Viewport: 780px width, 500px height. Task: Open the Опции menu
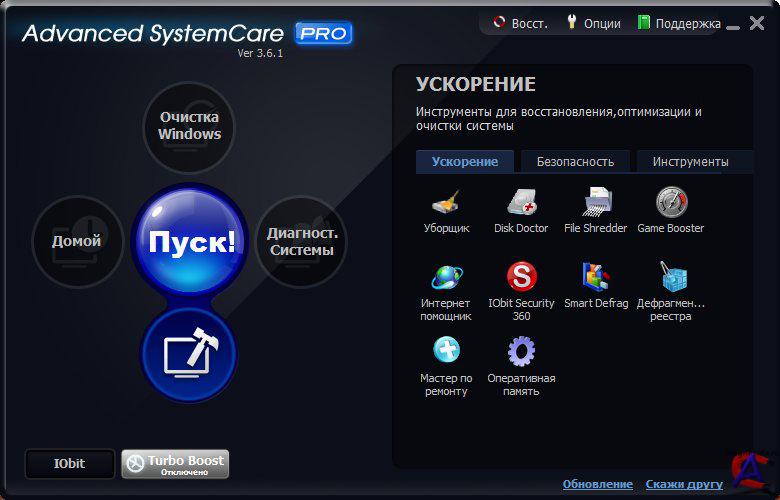593,23
